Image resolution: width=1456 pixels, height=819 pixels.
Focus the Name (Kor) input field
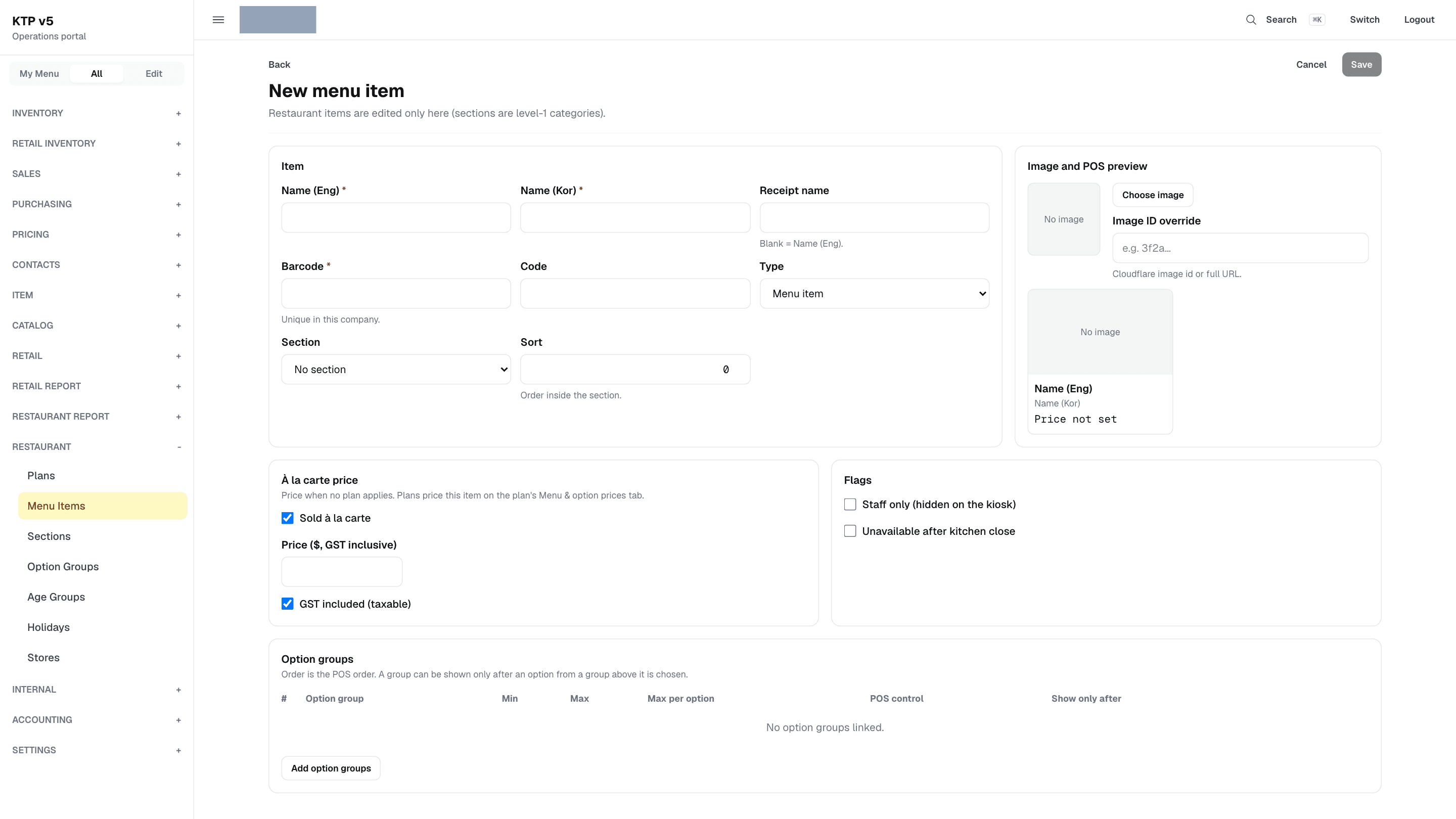635,217
